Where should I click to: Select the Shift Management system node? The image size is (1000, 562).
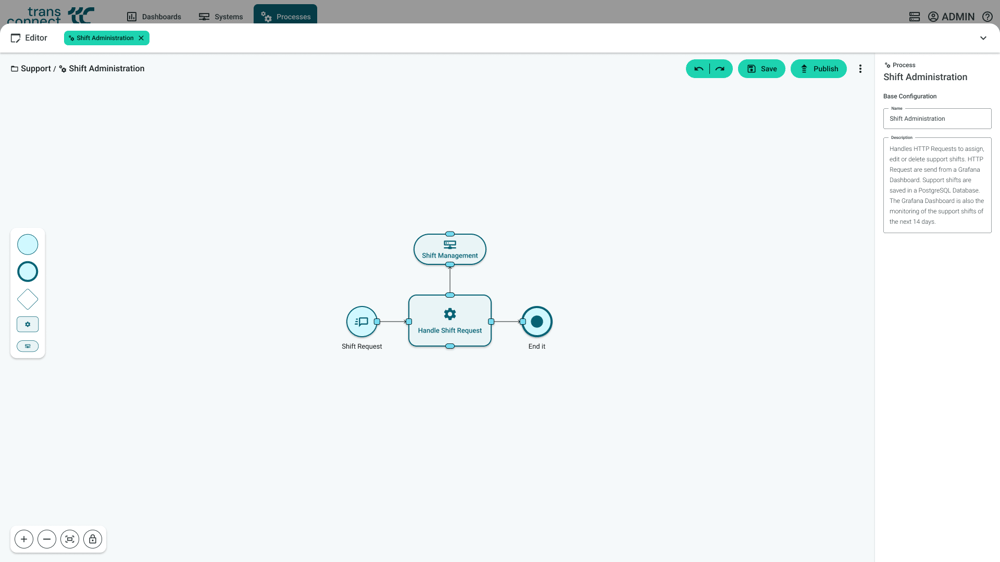[x=450, y=249]
